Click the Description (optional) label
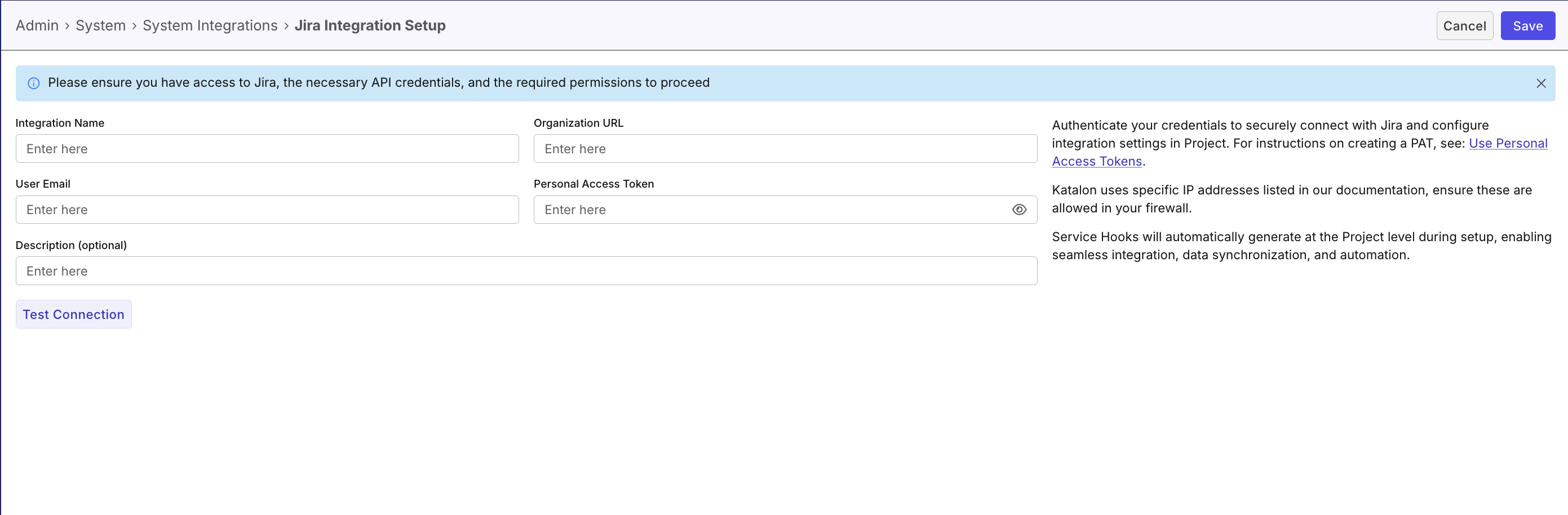The image size is (1568, 515). coord(71,245)
